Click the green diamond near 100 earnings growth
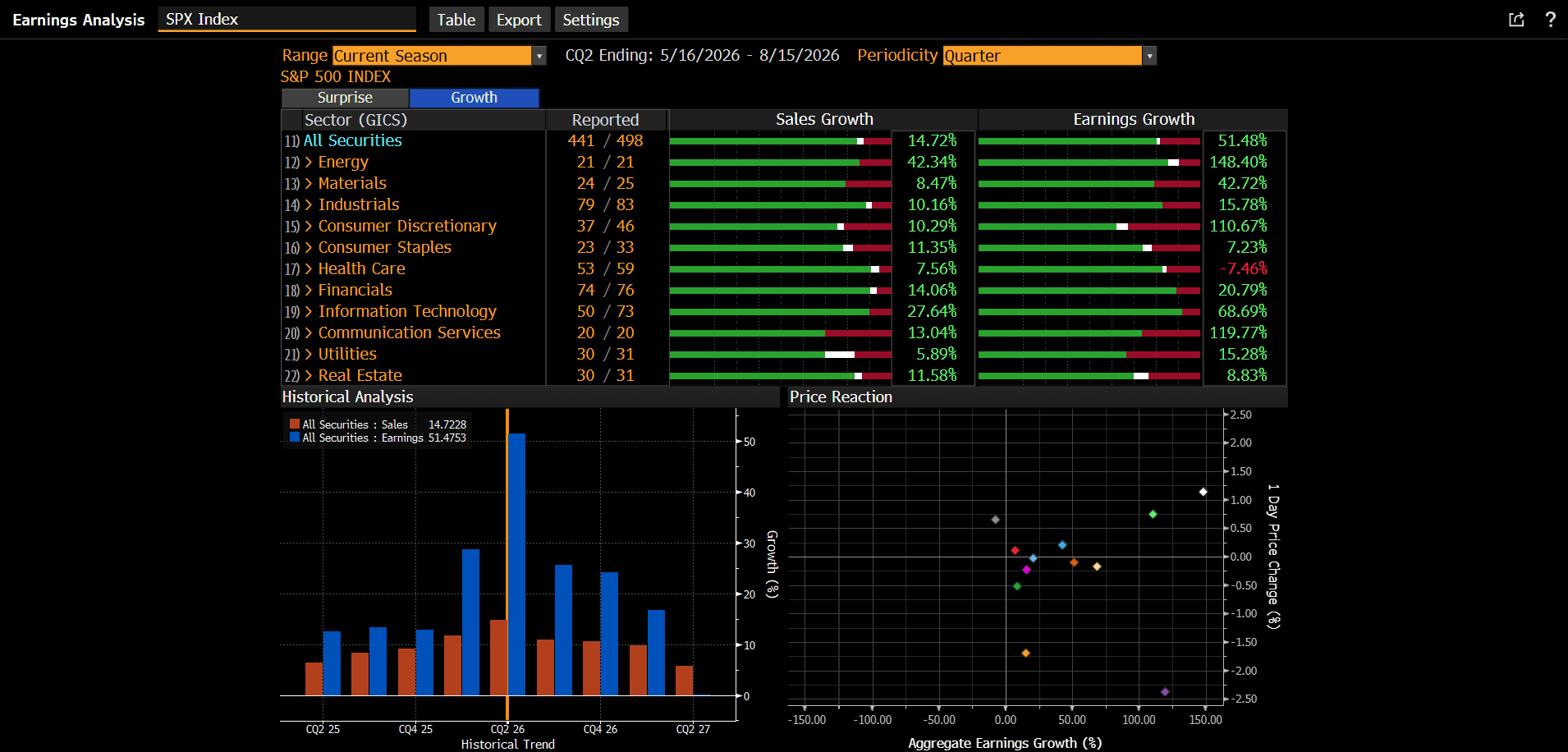This screenshot has width=1568, height=752. tap(1153, 515)
